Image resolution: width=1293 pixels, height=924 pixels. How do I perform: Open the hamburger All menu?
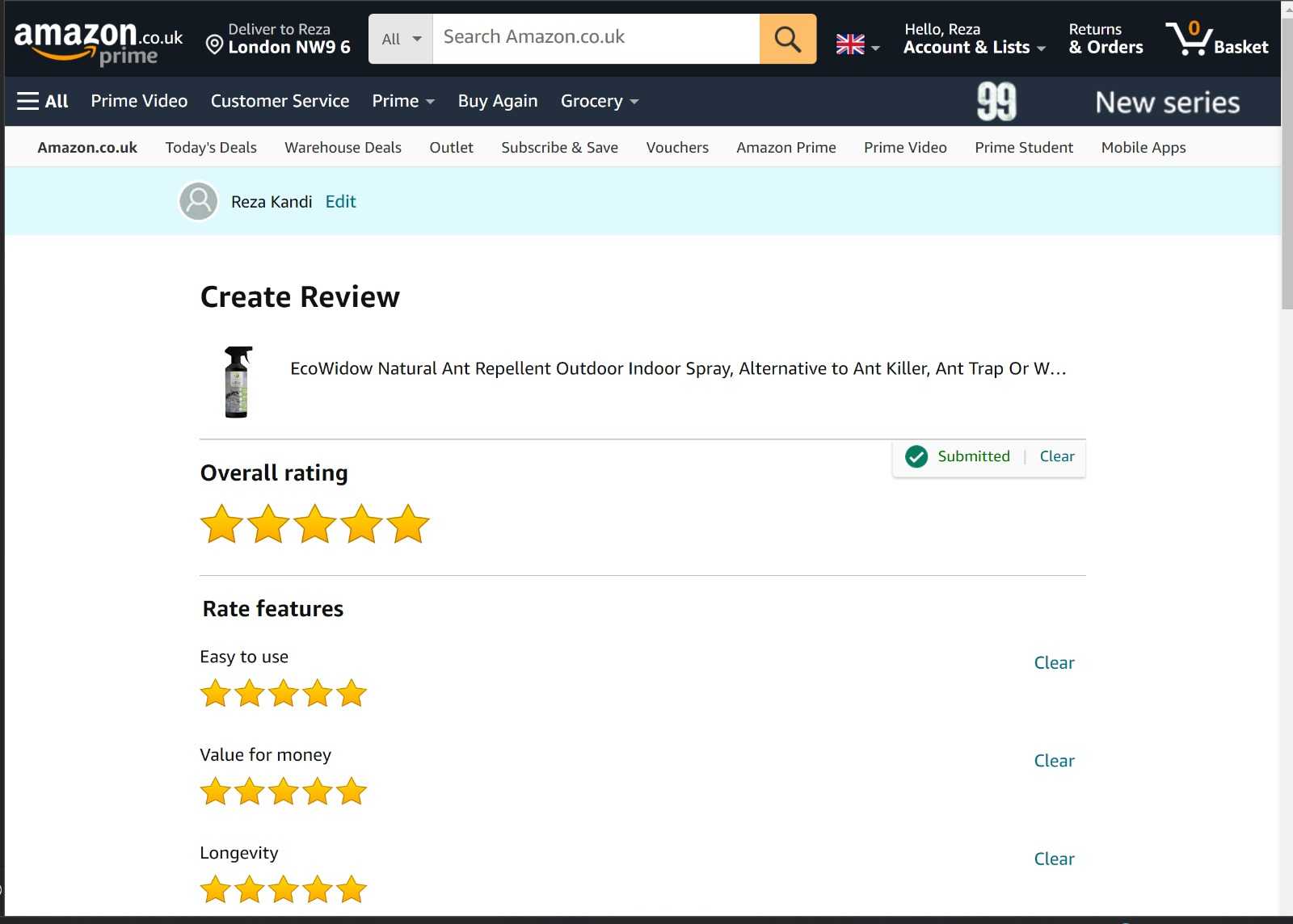pos(43,101)
